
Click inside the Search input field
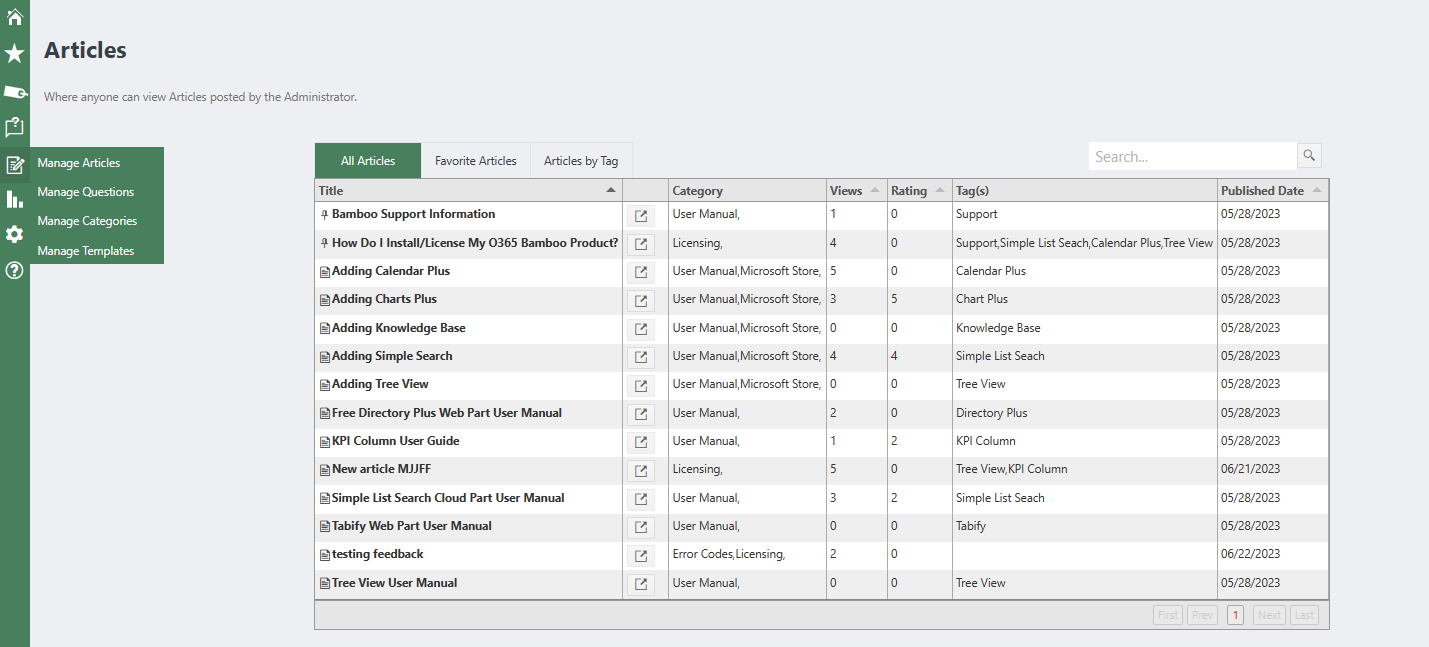(1190, 157)
